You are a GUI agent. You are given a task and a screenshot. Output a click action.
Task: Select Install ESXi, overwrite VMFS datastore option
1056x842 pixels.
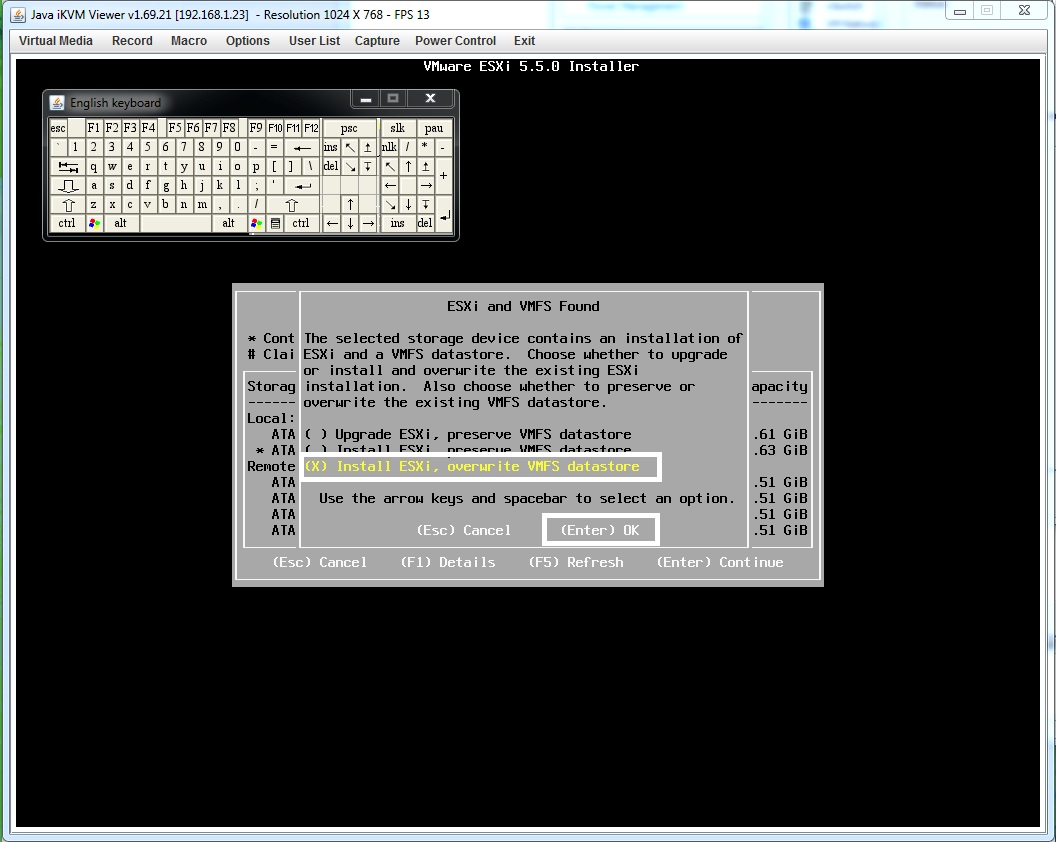click(x=472, y=466)
